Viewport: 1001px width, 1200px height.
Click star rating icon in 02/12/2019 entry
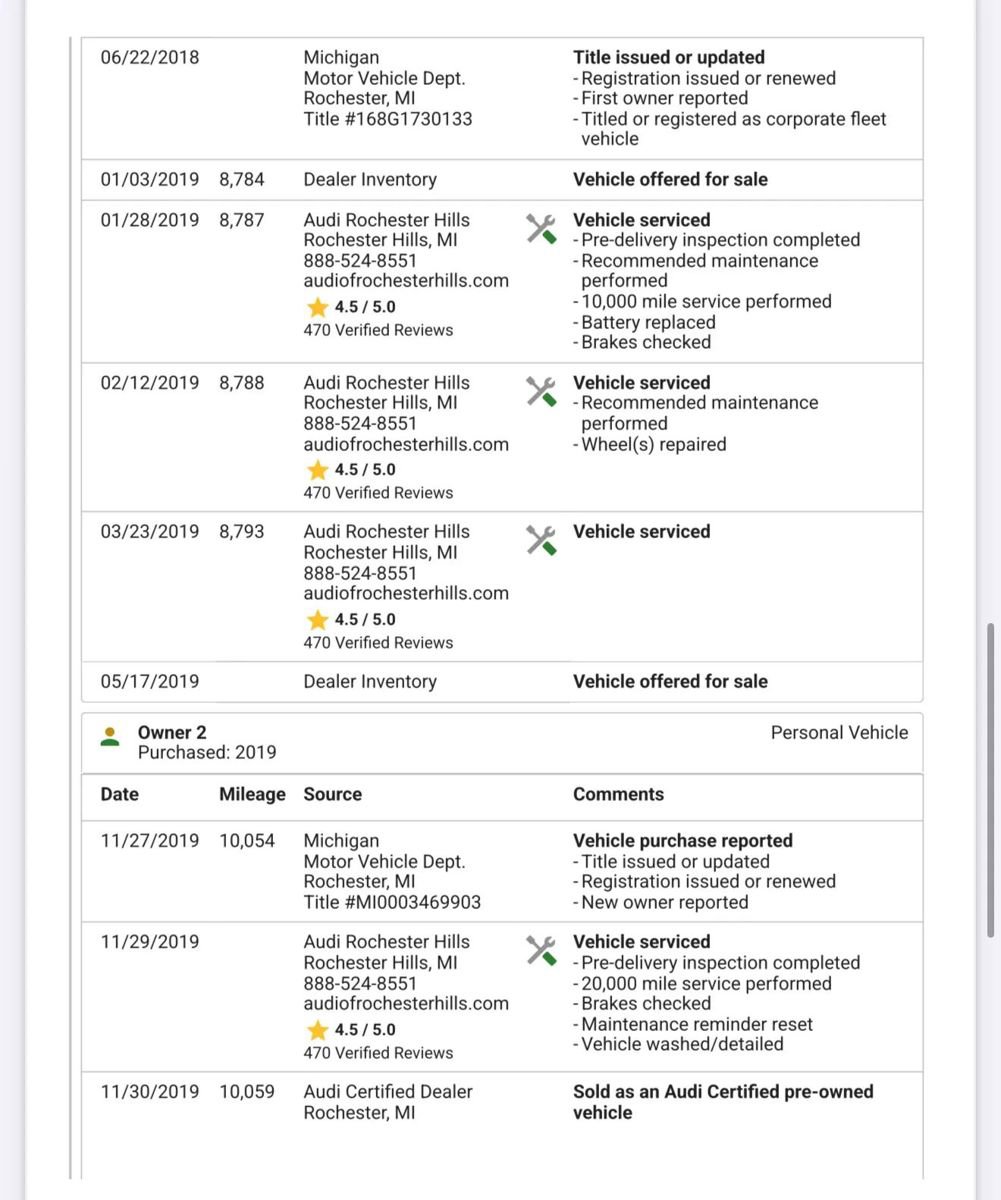[x=317, y=470]
